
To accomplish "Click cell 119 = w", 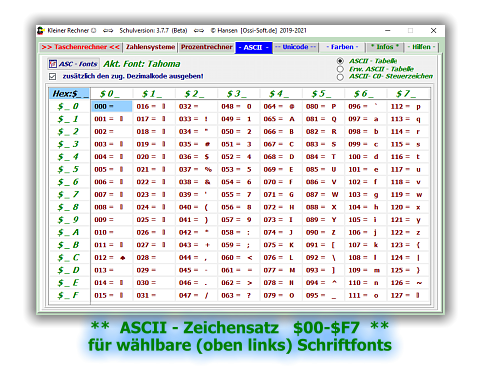I will point(408,195).
